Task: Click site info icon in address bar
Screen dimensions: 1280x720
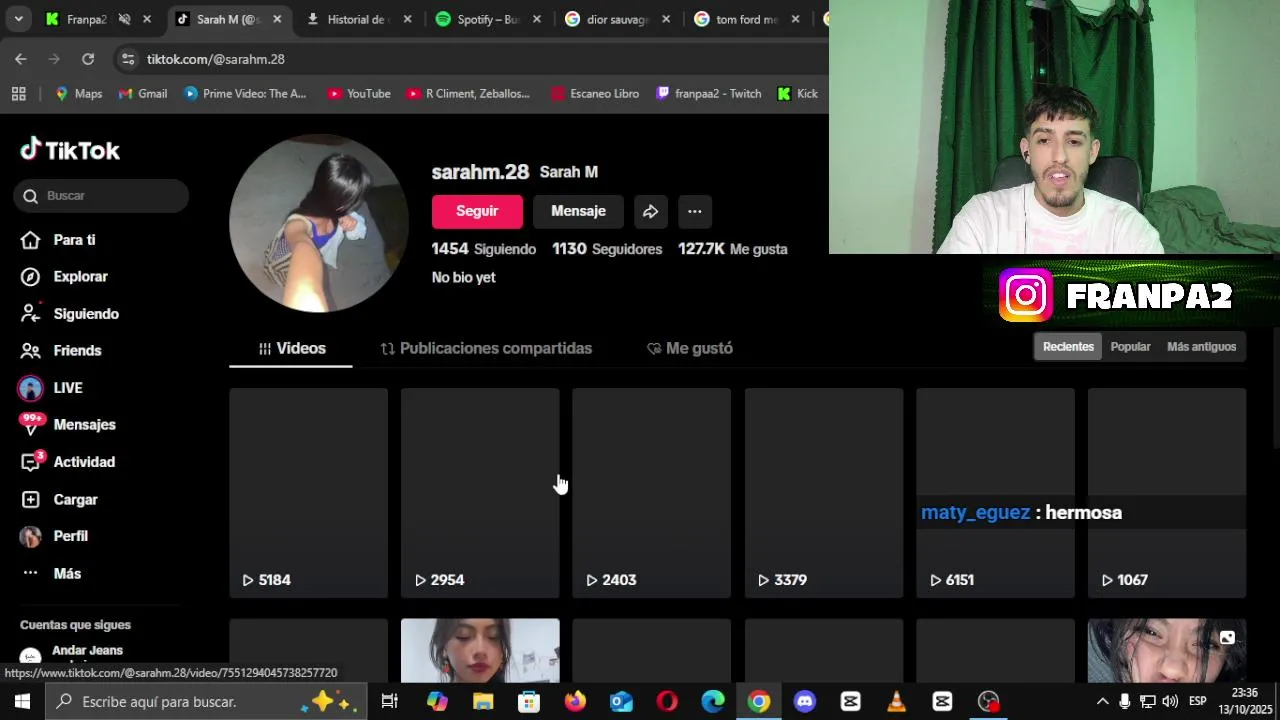Action: point(128,59)
